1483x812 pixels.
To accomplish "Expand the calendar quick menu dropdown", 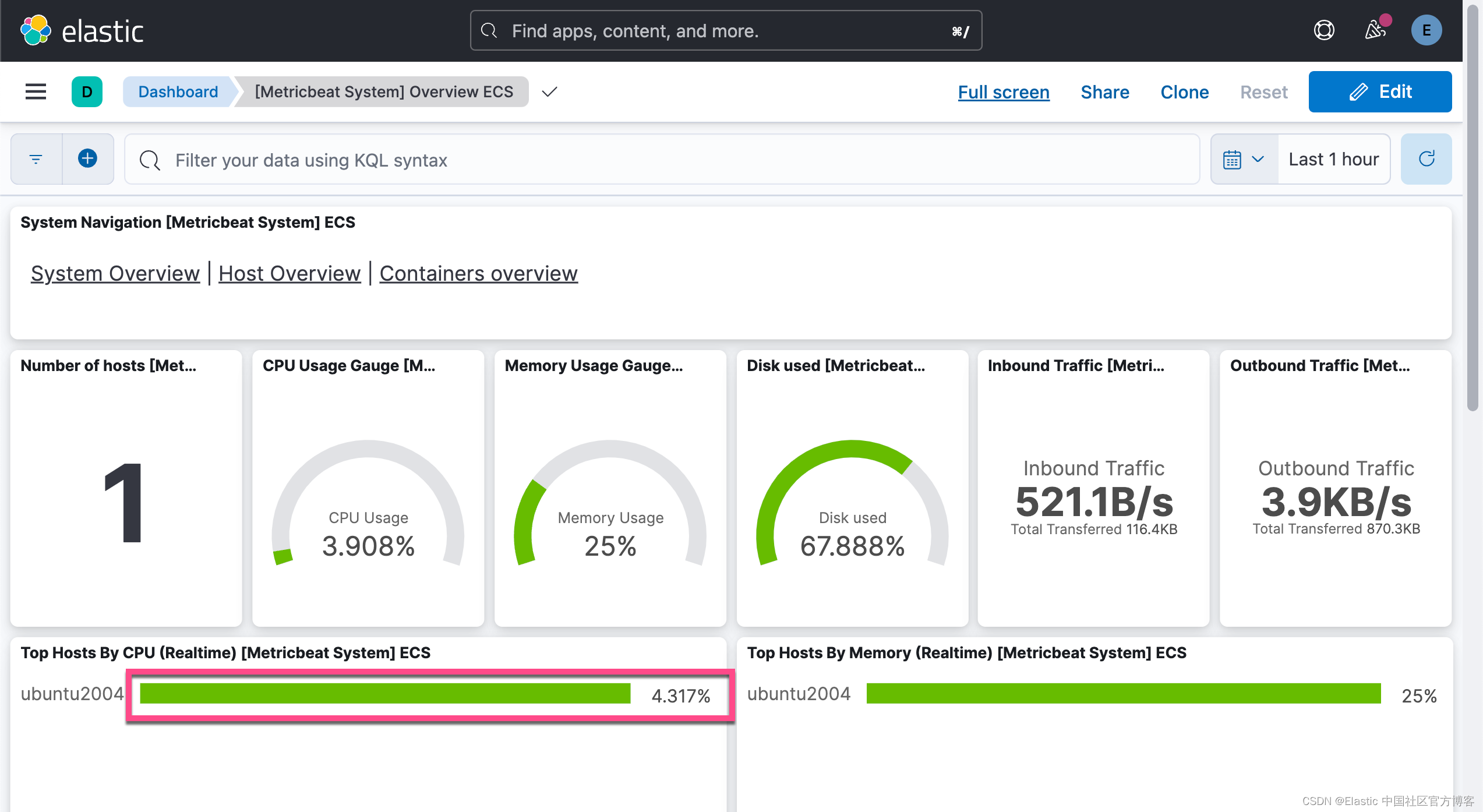I will click(1244, 159).
